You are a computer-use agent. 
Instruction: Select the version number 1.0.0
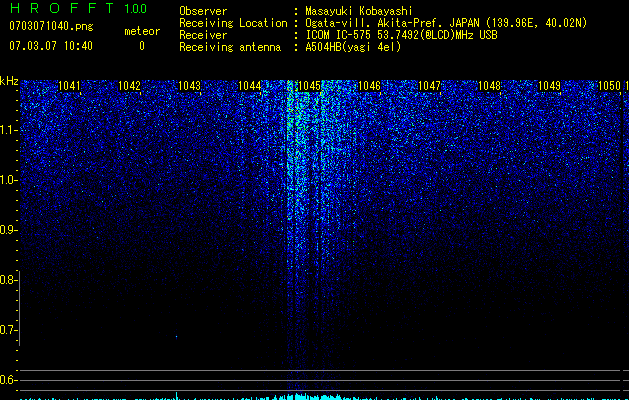coord(136,9)
